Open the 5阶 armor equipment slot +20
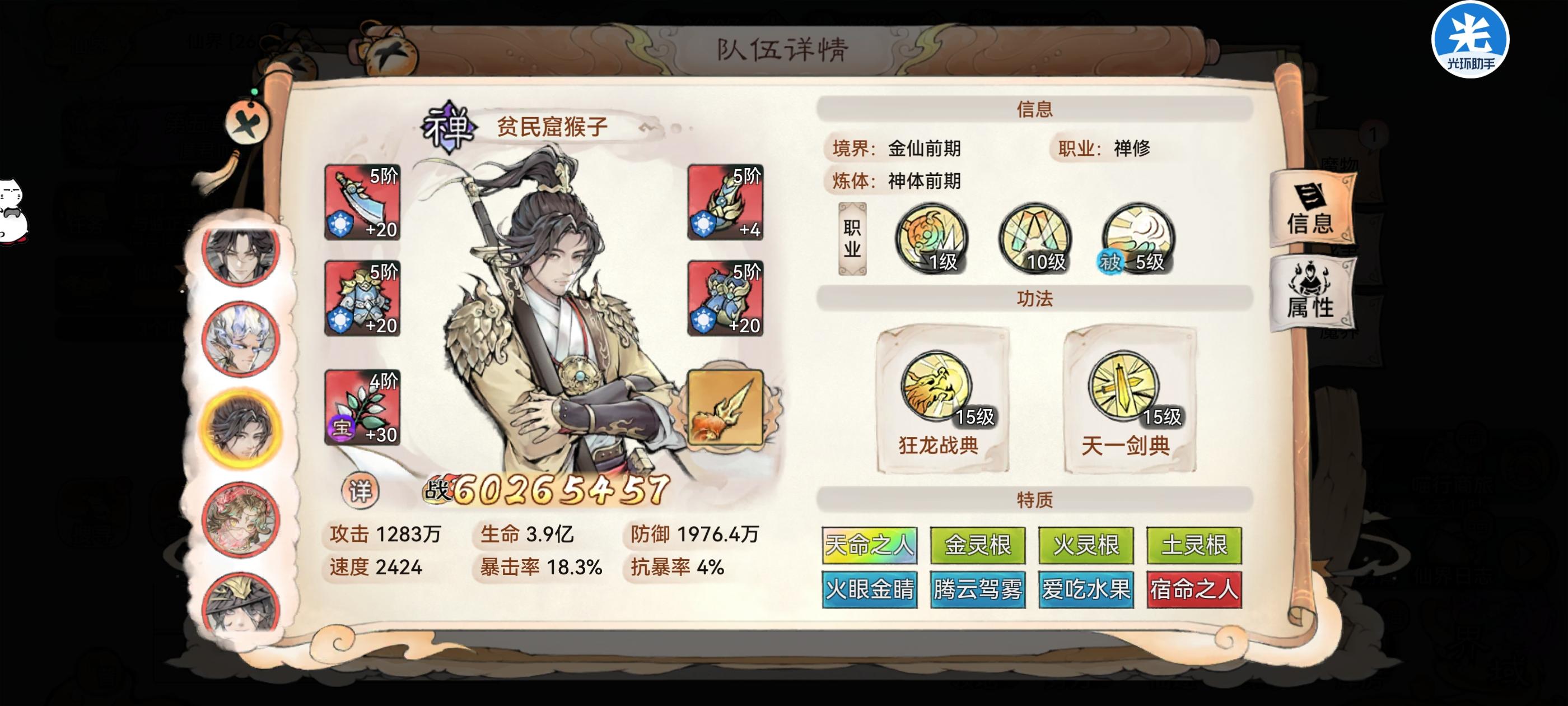Screen dimensions: 1568x706 coord(362,299)
